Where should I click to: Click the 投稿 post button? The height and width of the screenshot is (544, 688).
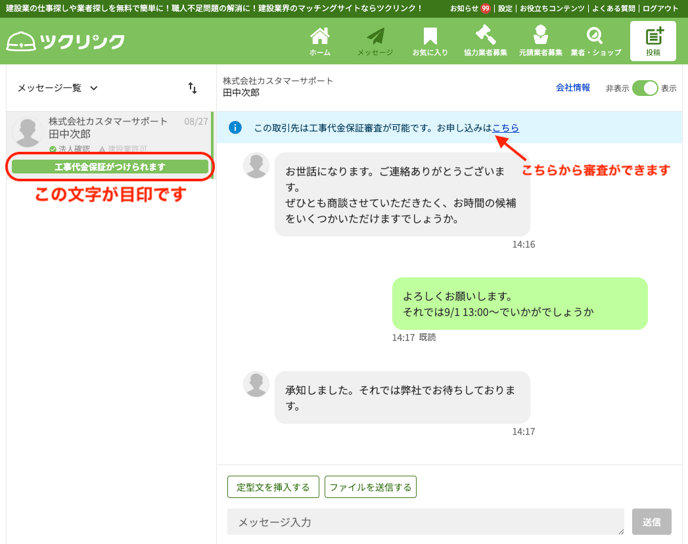(x=653, y=41)
